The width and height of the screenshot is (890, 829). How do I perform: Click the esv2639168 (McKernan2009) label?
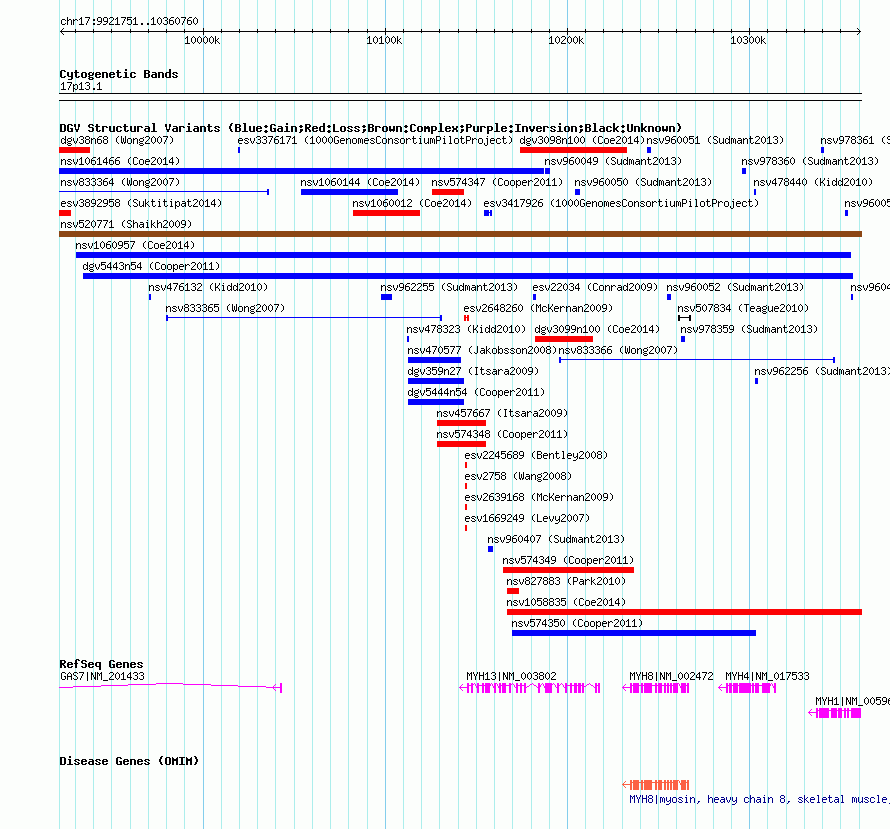click(539, 497)
